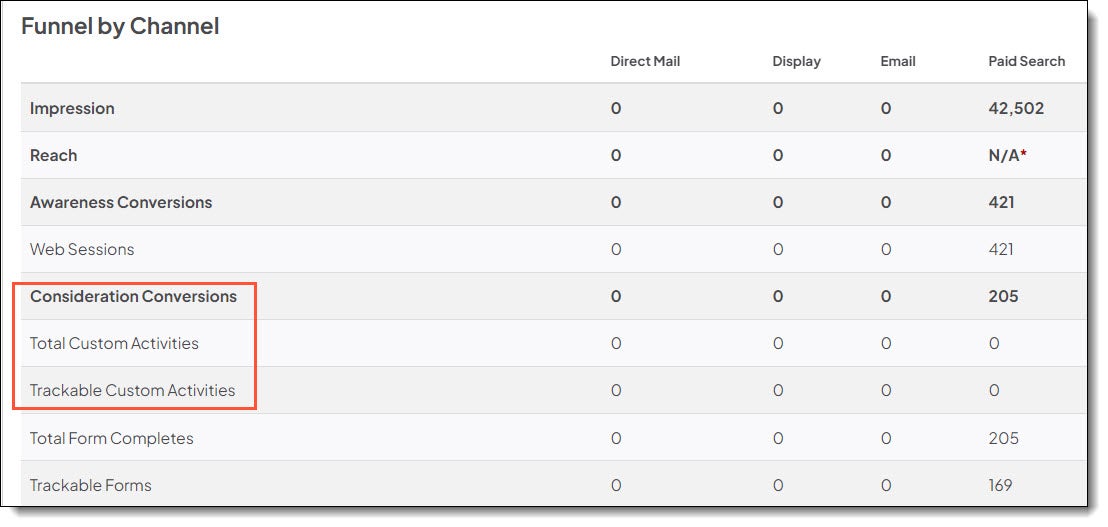Image resolution: width=1108 pixels, height=527 pixels.
Task: Select the Trackable Forms row label
Action: (x=90, y=485)
